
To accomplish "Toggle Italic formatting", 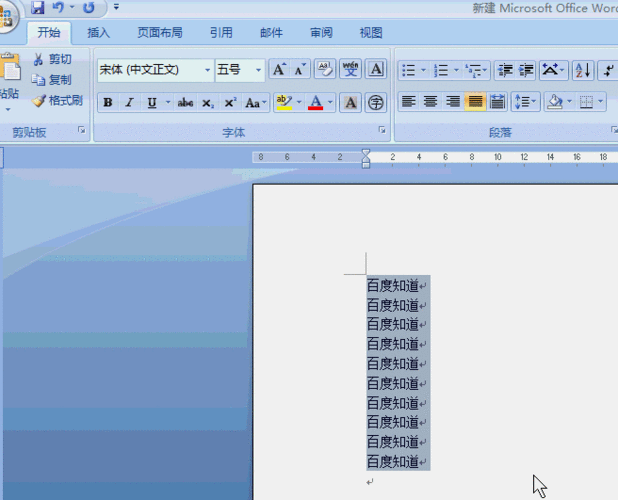I will (x=129, y=103).
